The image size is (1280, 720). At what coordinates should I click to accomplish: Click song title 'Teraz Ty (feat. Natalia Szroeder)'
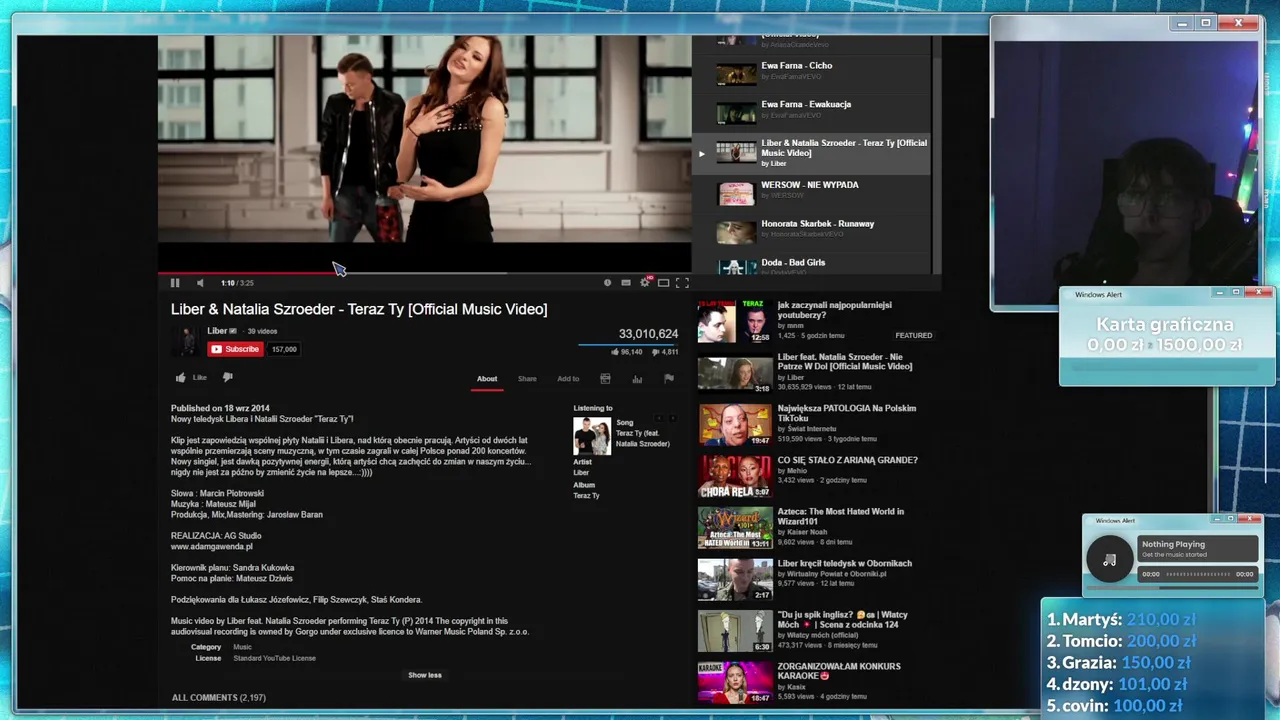pyautogui.click(x=643, y=438)
